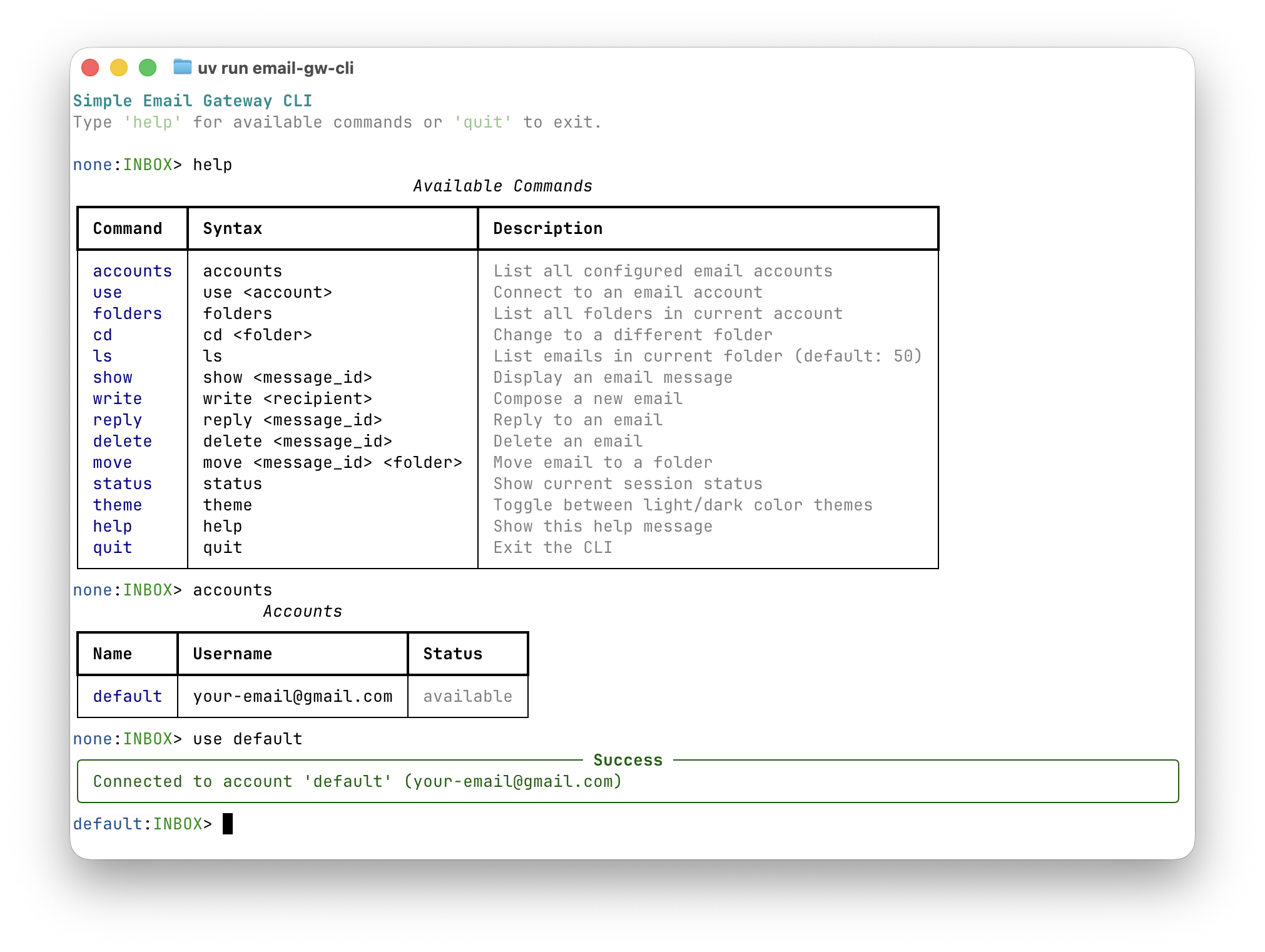Click 'Move email to a folder' description
Viewport: 1265px width, 952px height.
click(x=603, y=462)
